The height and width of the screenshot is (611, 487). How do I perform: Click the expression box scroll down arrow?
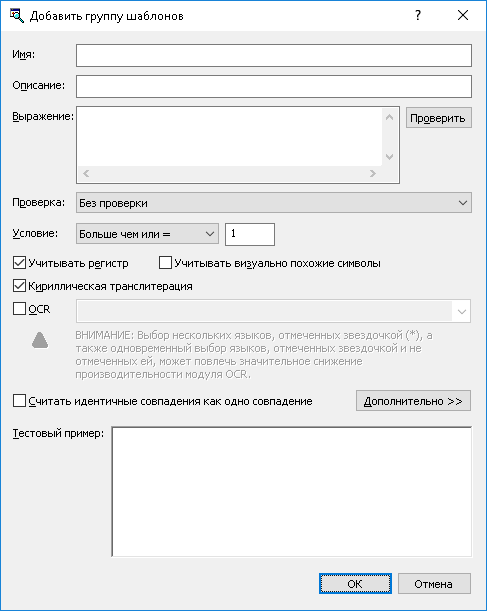coord(389,157)
